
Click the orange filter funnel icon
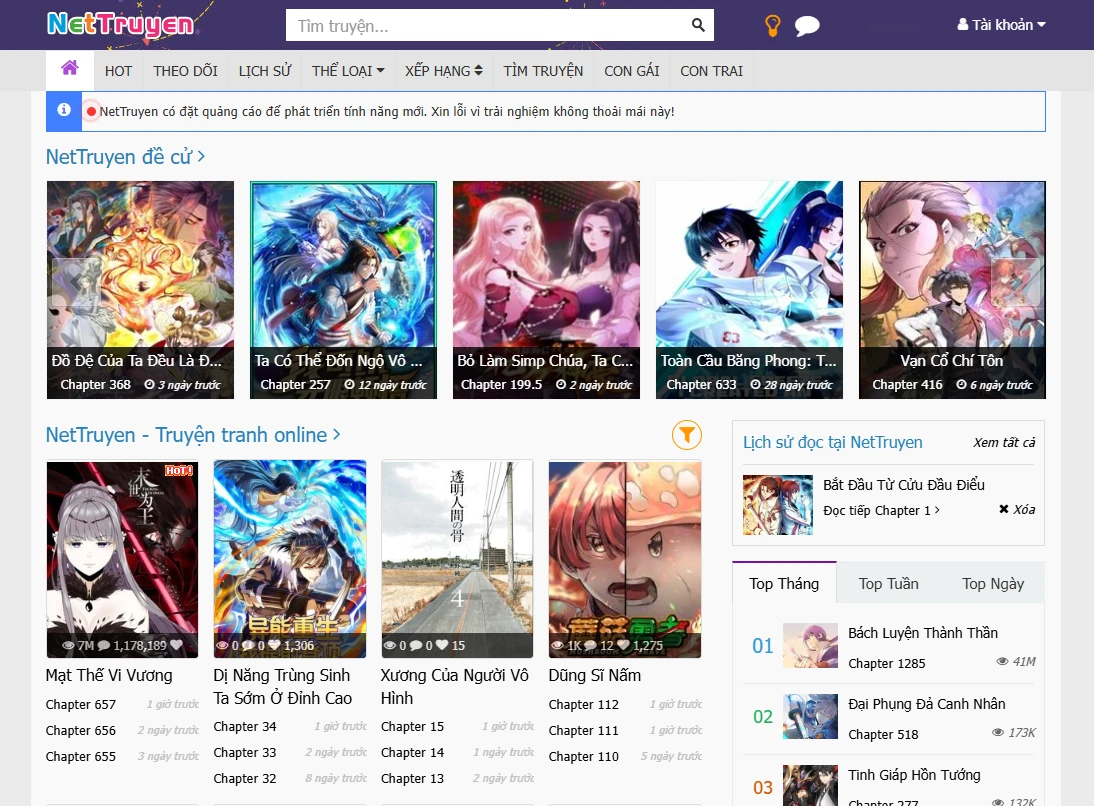686,434
